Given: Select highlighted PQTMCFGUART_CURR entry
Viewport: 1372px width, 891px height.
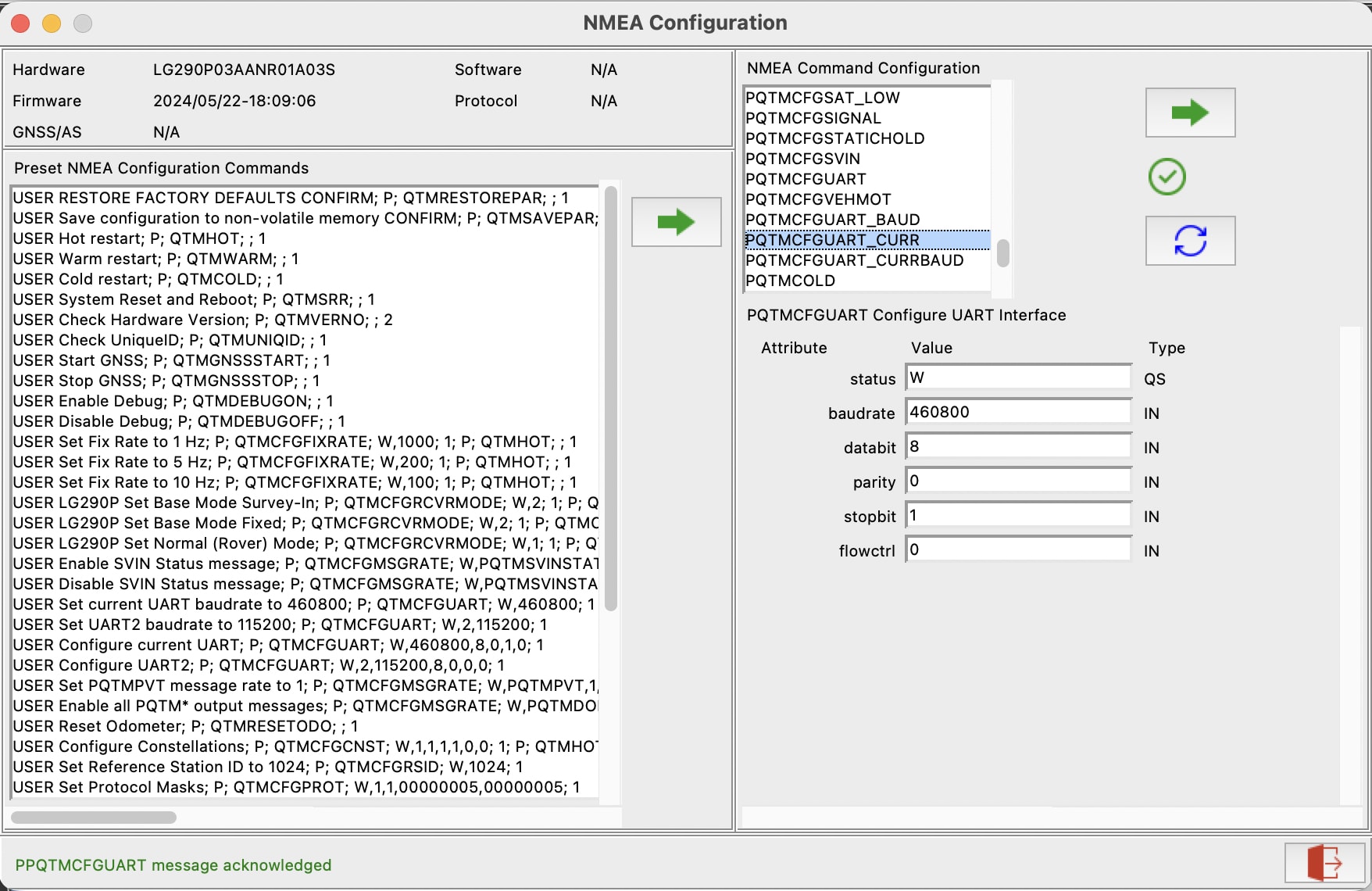Looking at the screenshot, I should tap(867, 240).
